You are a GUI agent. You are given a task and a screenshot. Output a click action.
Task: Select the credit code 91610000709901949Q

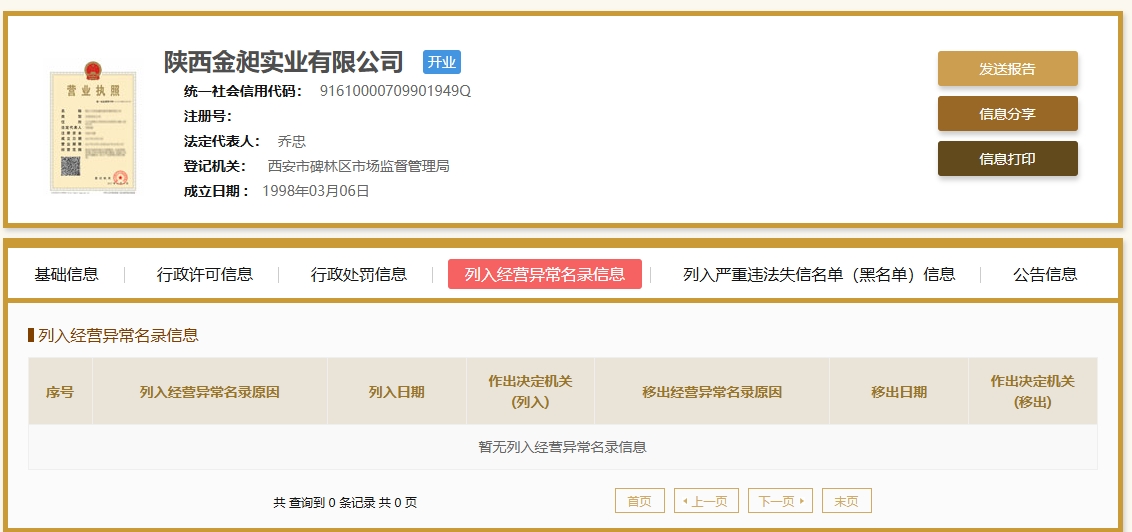point(396,91)
